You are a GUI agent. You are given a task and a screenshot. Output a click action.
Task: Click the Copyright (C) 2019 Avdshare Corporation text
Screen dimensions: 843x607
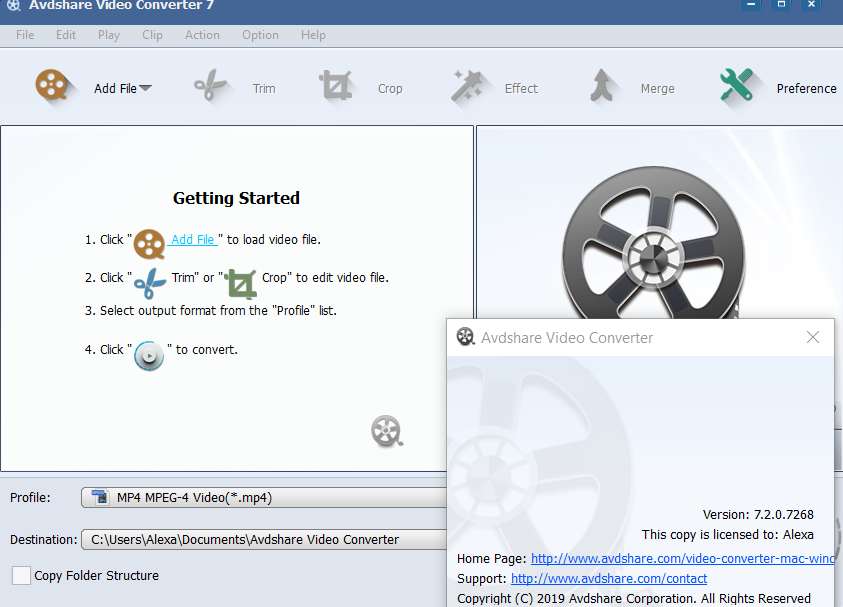(x=634, y=598)
